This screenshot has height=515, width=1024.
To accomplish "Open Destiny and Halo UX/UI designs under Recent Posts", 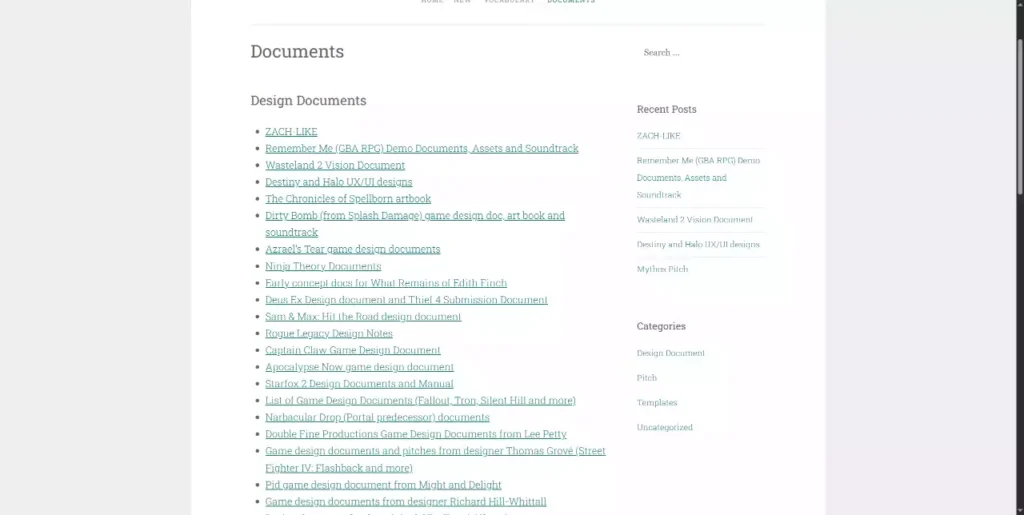I will (x=698, y=244).
